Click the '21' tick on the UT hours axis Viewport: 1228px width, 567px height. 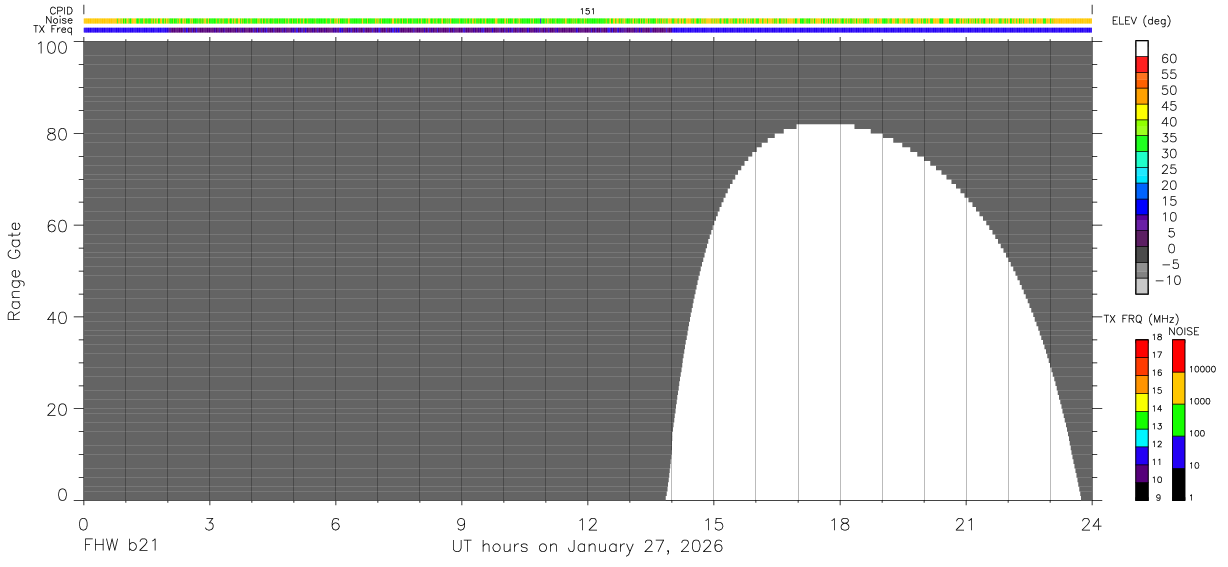point(966,524)
